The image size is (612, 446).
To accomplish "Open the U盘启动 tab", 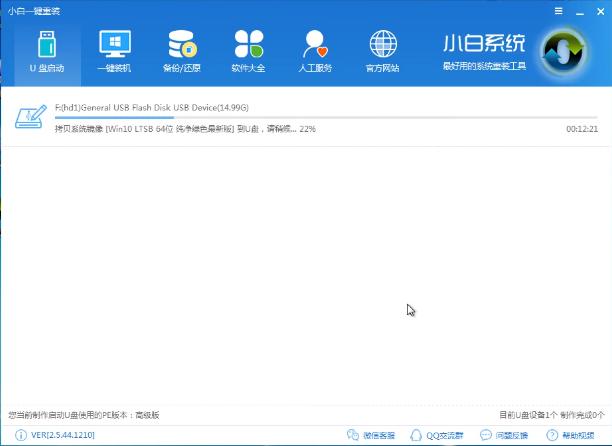I will (47, 53).
